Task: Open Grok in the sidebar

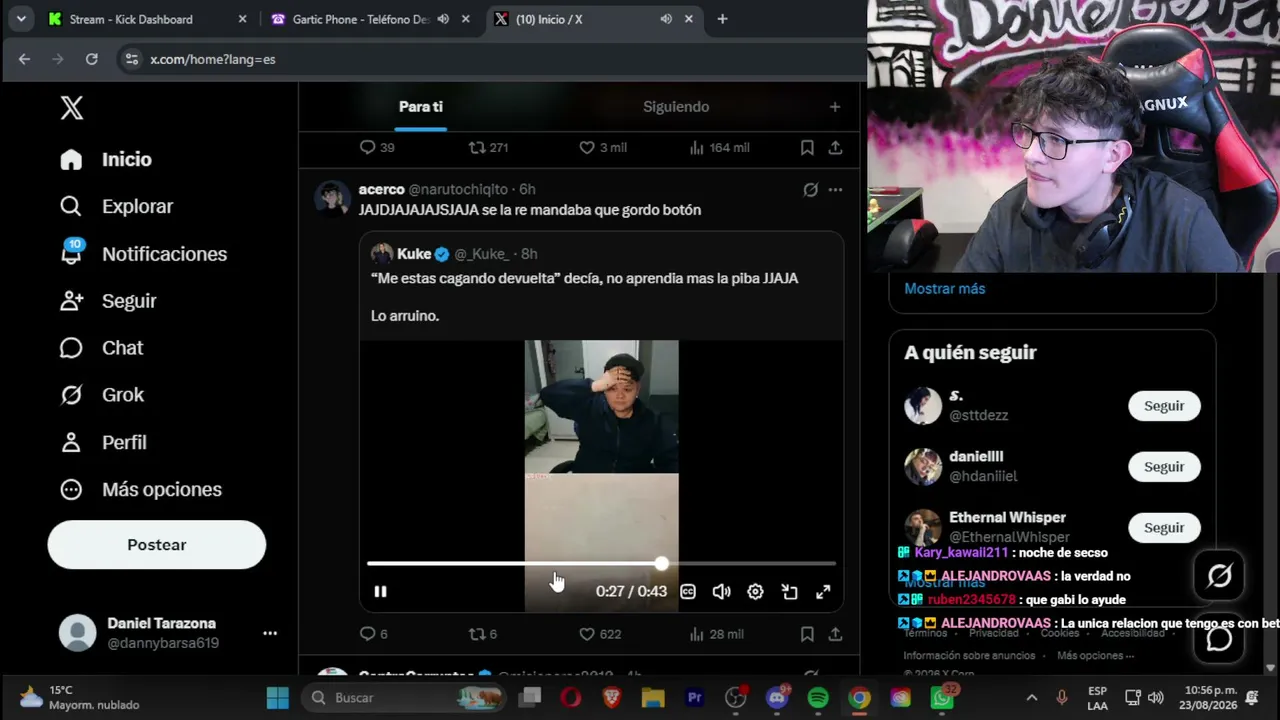Action: click(x=101, y=395)
